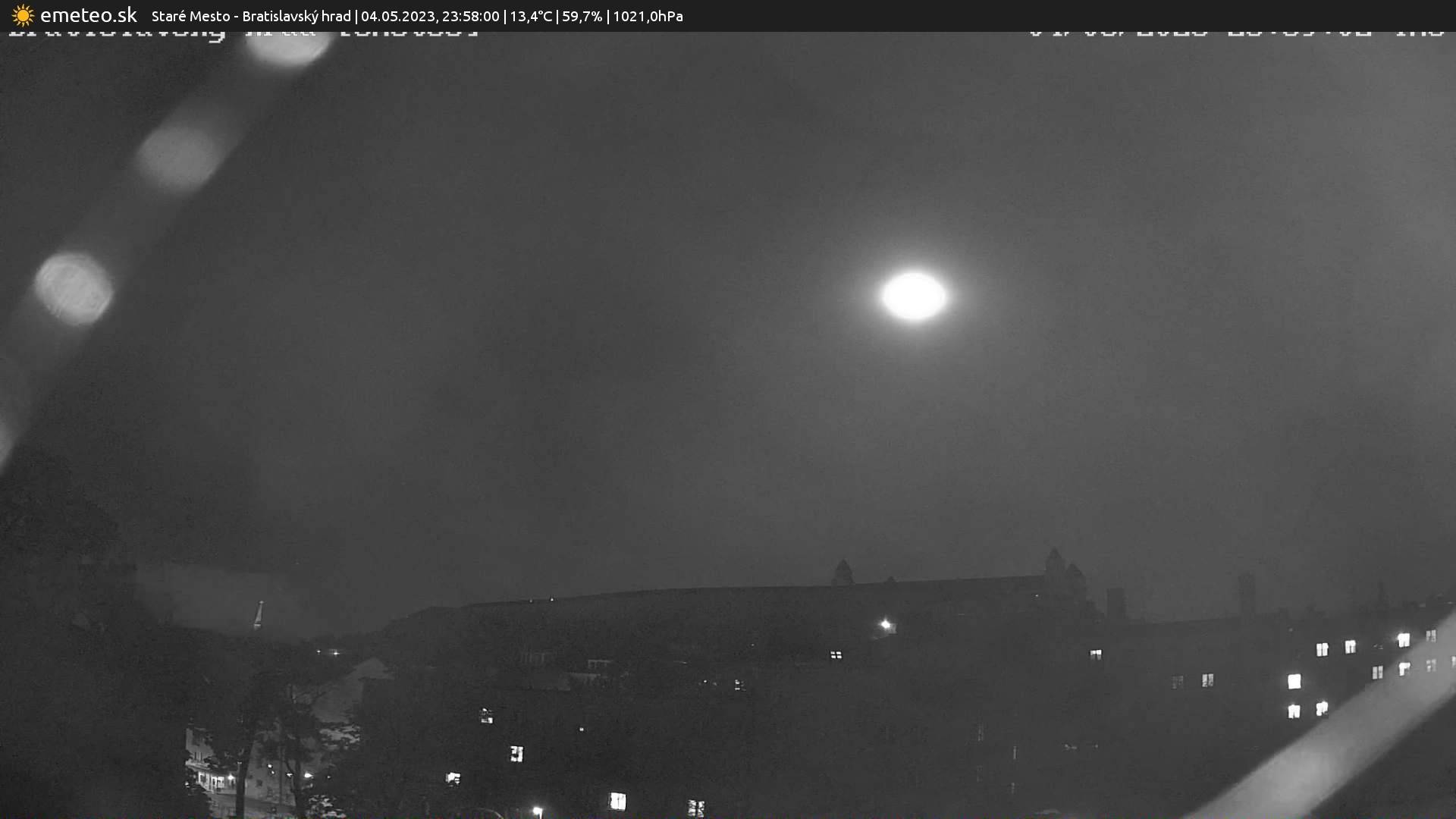1456x819 pixels.
Task: Click the church spire on left horizon
Action: [259, 614]
